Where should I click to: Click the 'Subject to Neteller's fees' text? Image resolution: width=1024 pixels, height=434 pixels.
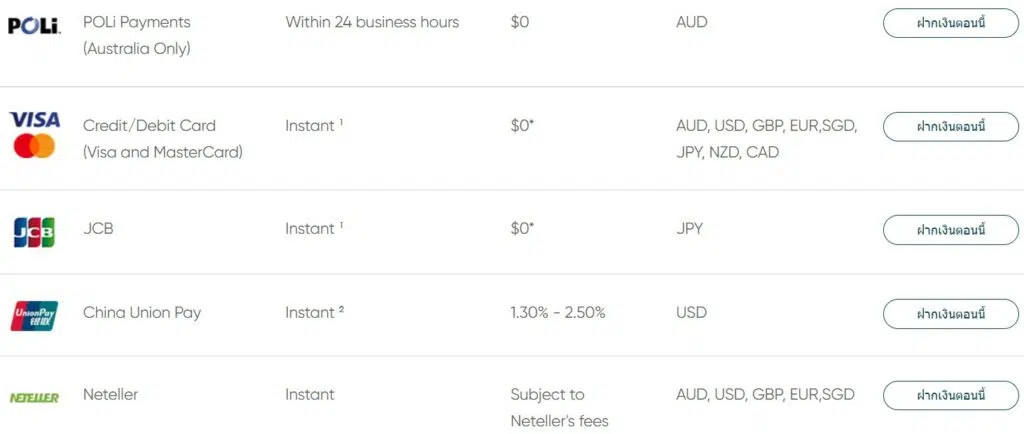(559, 408)
